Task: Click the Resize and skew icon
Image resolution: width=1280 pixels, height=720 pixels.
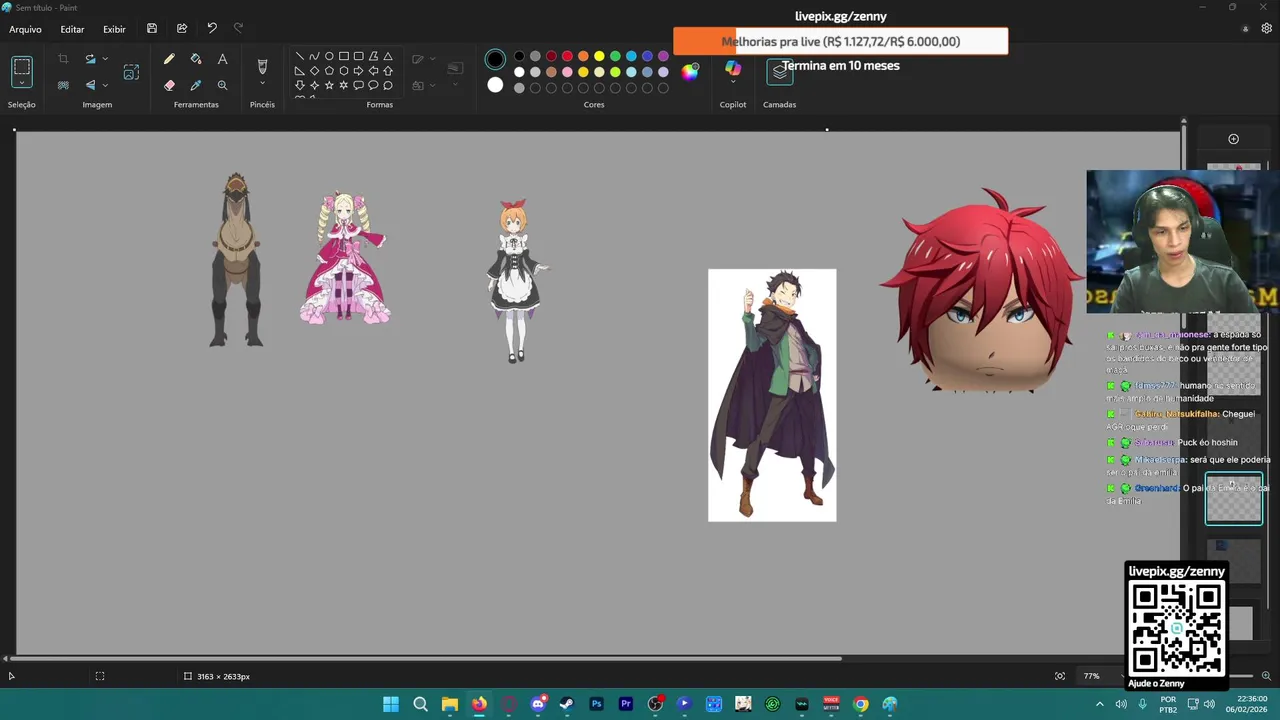Action: click(131, 72)
